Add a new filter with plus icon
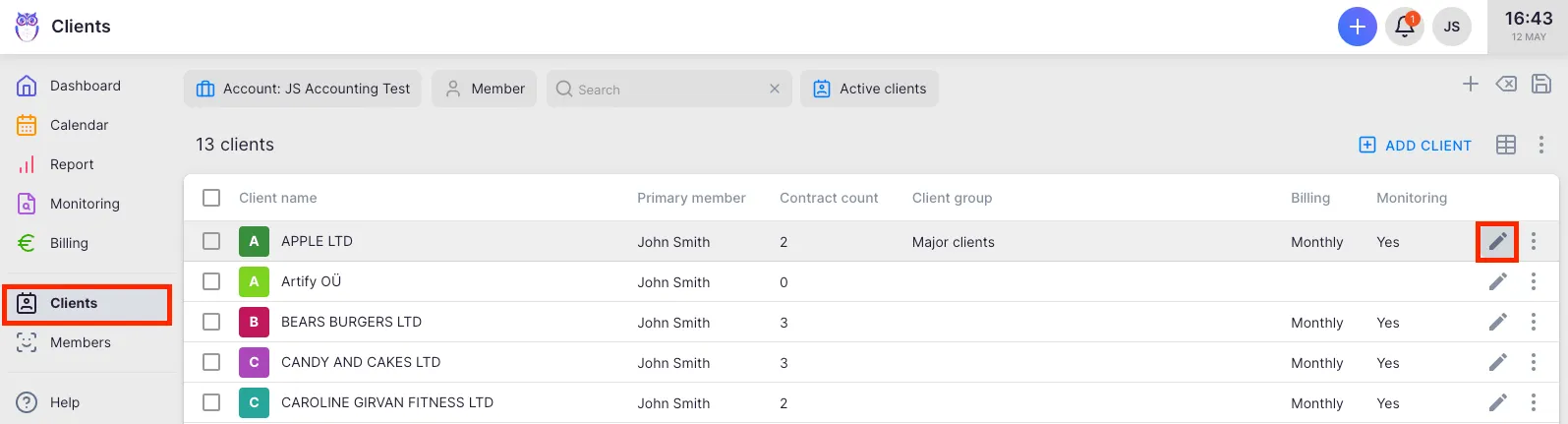The height and width of the screenshot is (424, 1568). click(x=1470, y=85)
